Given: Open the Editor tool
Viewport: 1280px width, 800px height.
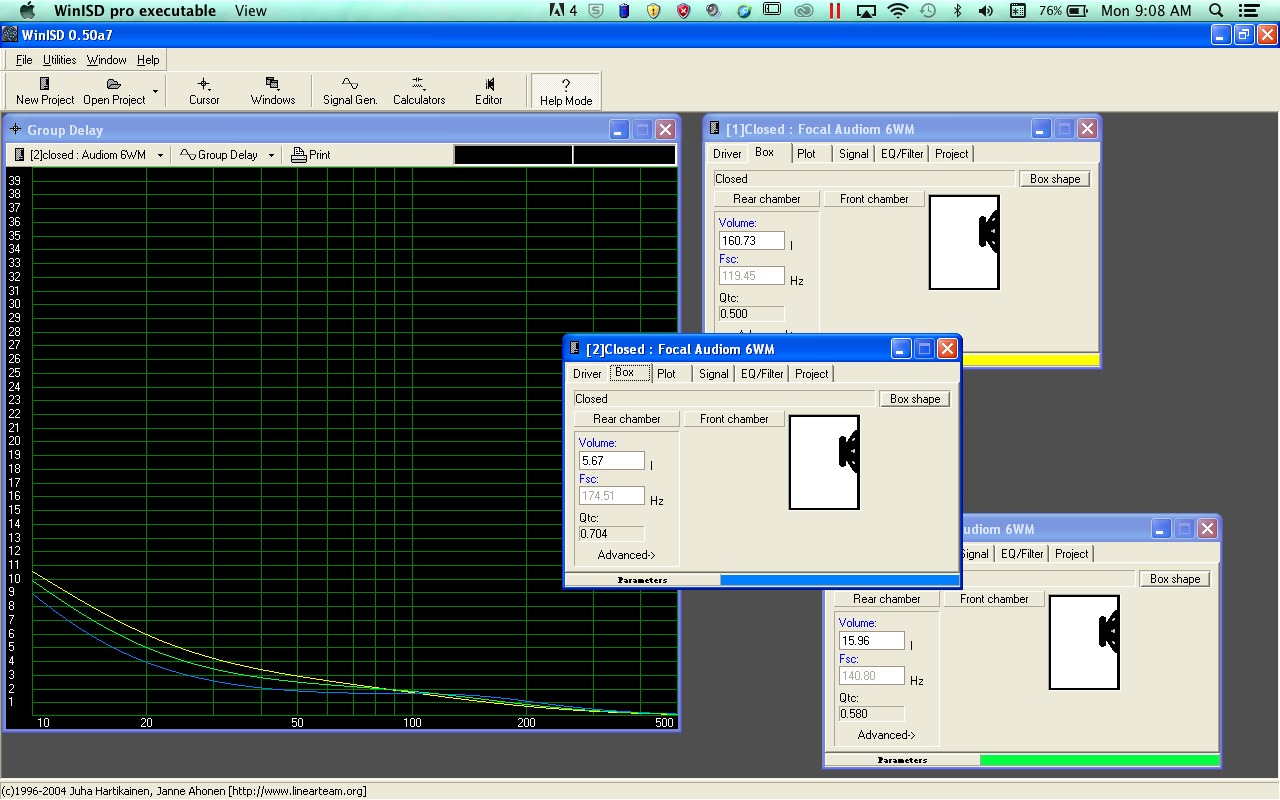Looking at the screenshot, I should 489,91.
